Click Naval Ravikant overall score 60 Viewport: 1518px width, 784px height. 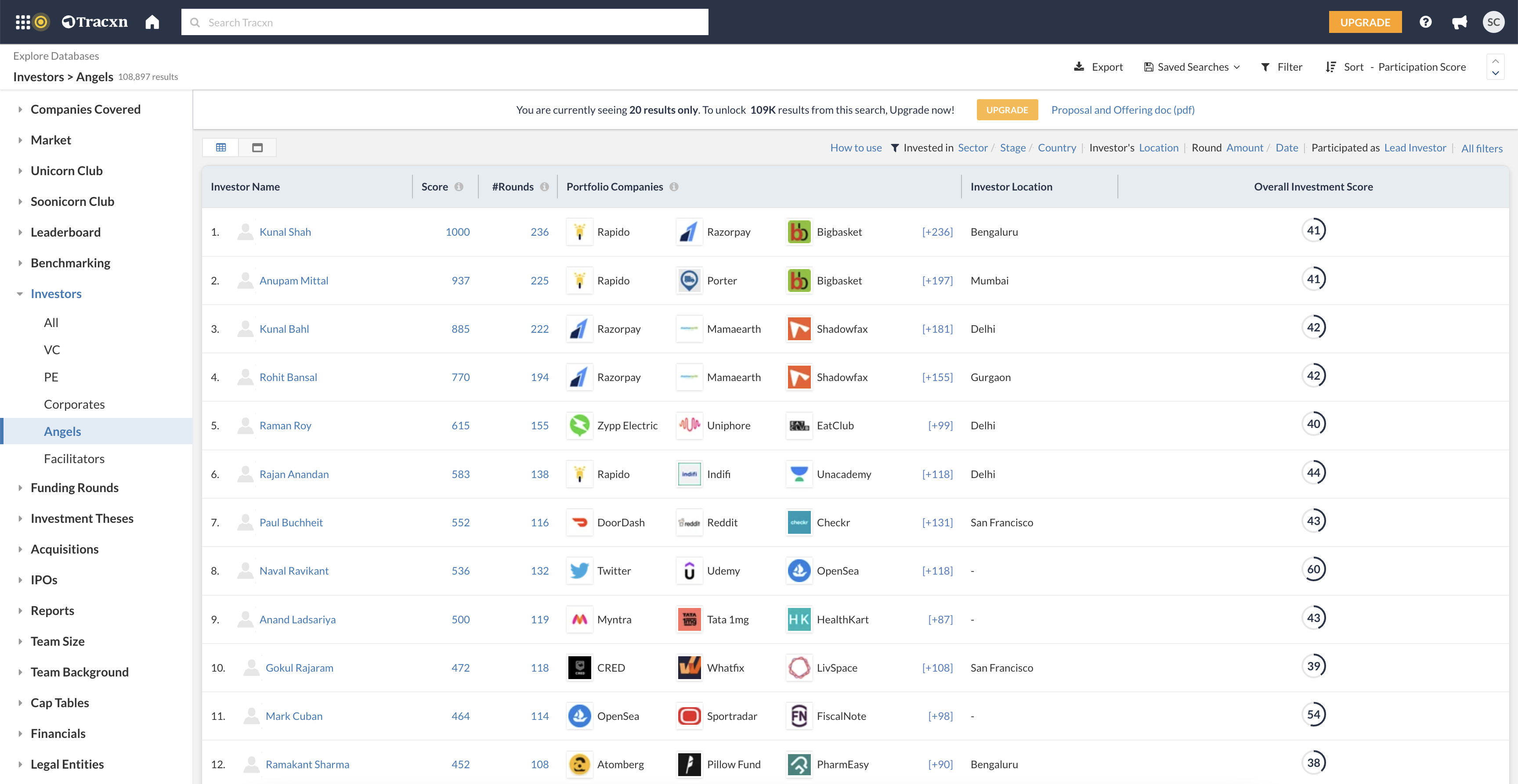click(x=1313, y=569)
